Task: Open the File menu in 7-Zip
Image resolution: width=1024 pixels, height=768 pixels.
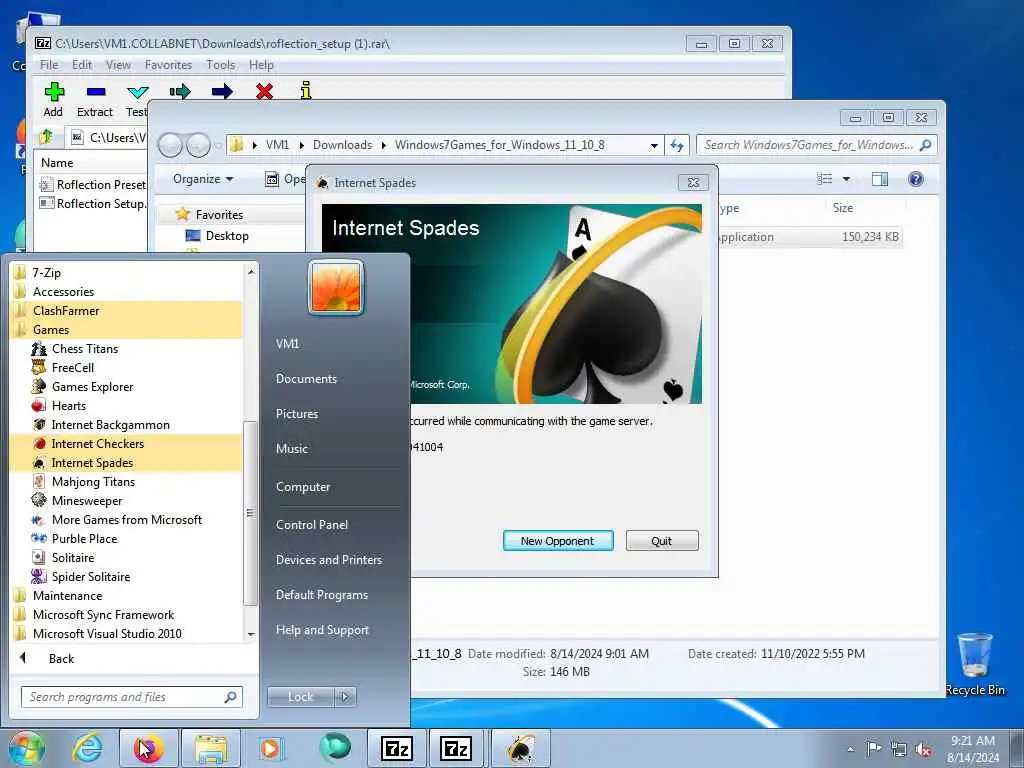Action: tap(49, 65)
